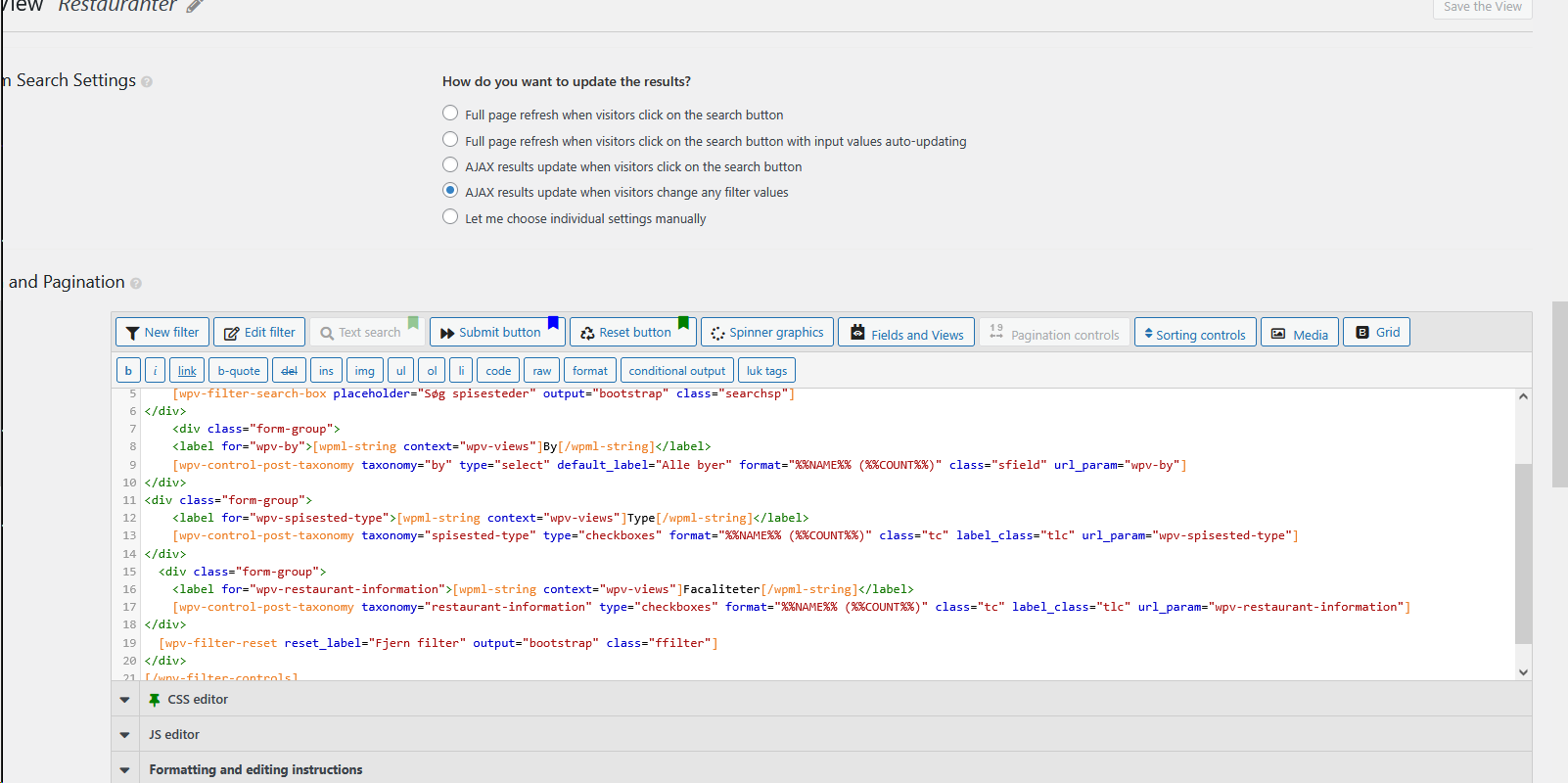
Task: Select choose individual settings manually option
Action: pos(450,216)
